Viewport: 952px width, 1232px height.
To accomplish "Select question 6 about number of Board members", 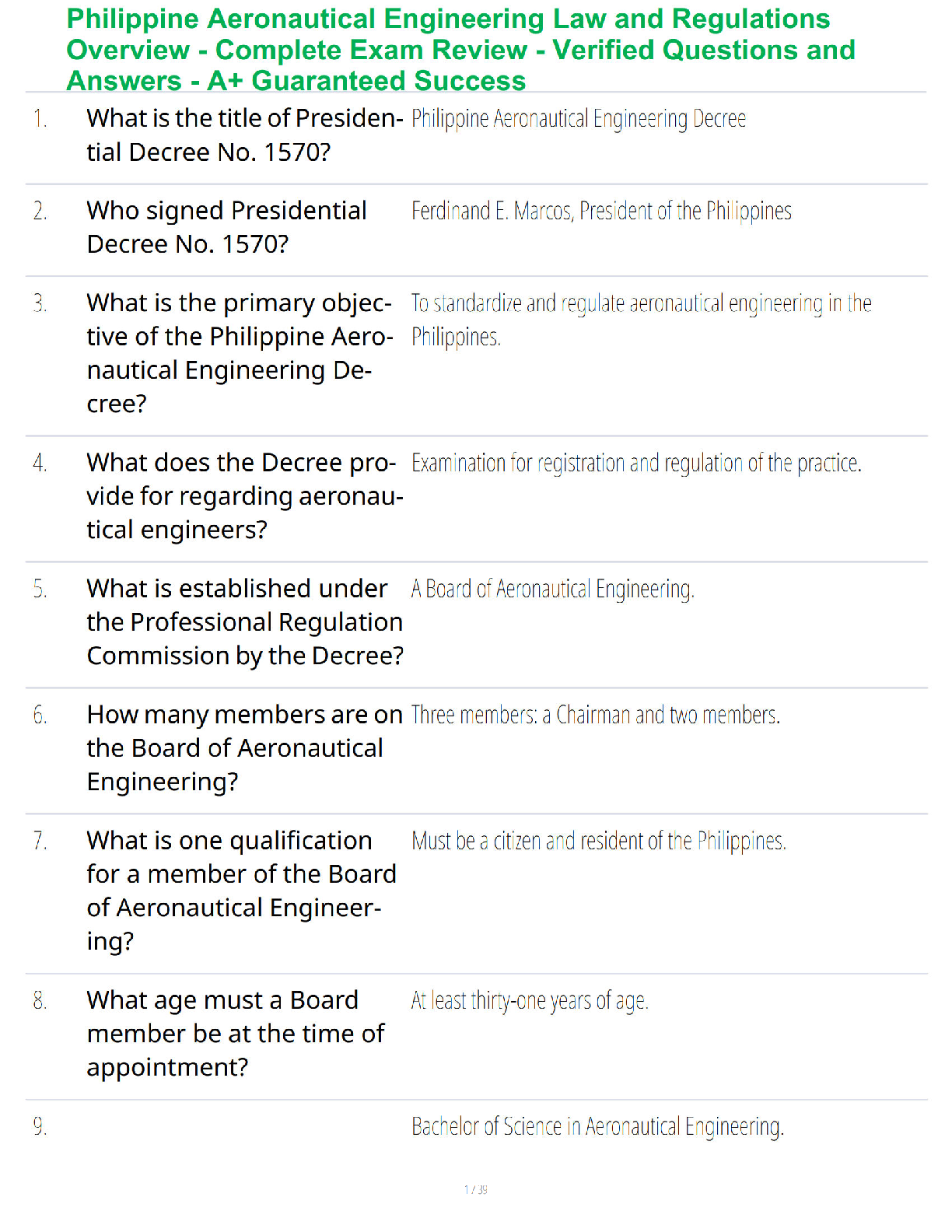I will coord(245,748).
